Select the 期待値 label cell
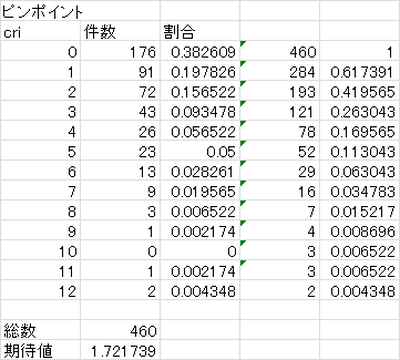Image resolution: width=400 pixels, height=360 pixels. click(x=40, y=350)
